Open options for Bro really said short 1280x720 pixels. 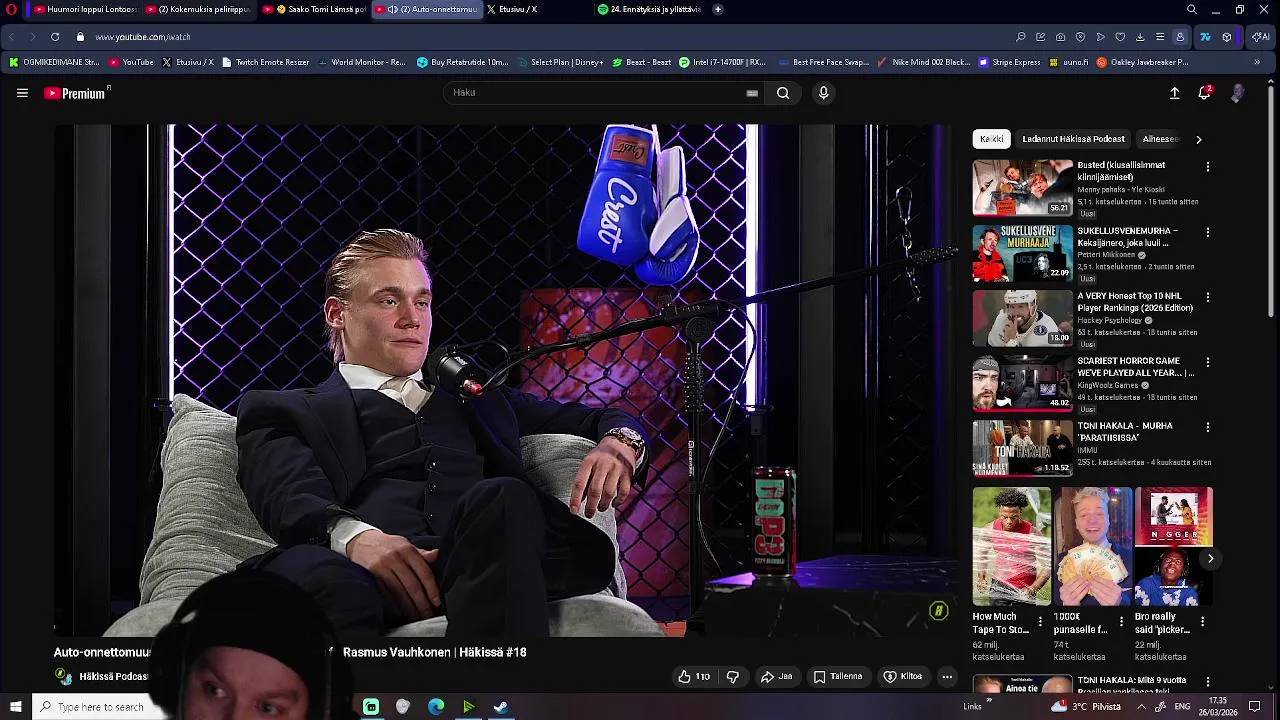[1202, 622]
